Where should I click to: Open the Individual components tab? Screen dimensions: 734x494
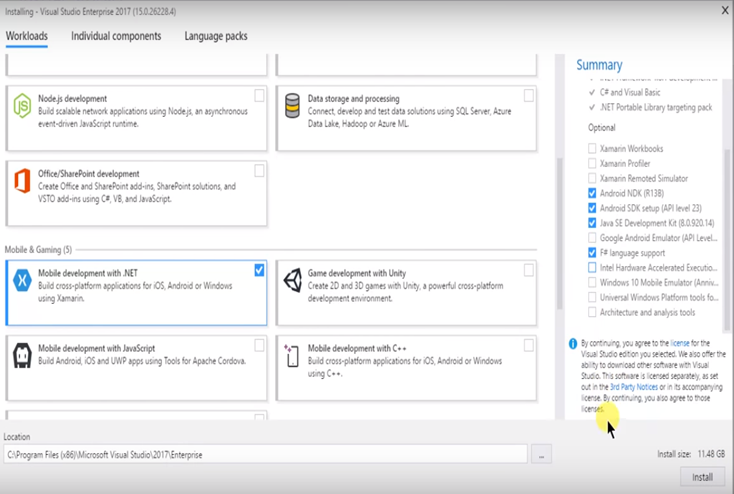click(x=116, y=36)
